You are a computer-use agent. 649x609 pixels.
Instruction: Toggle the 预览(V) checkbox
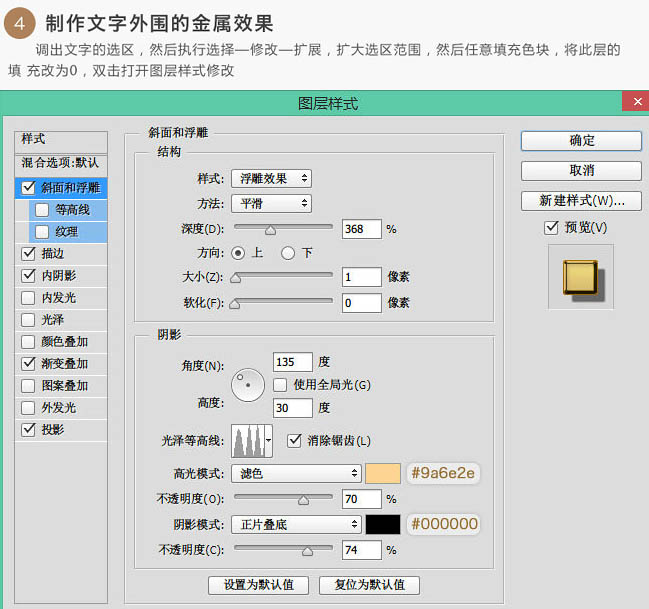click(551, 227)
